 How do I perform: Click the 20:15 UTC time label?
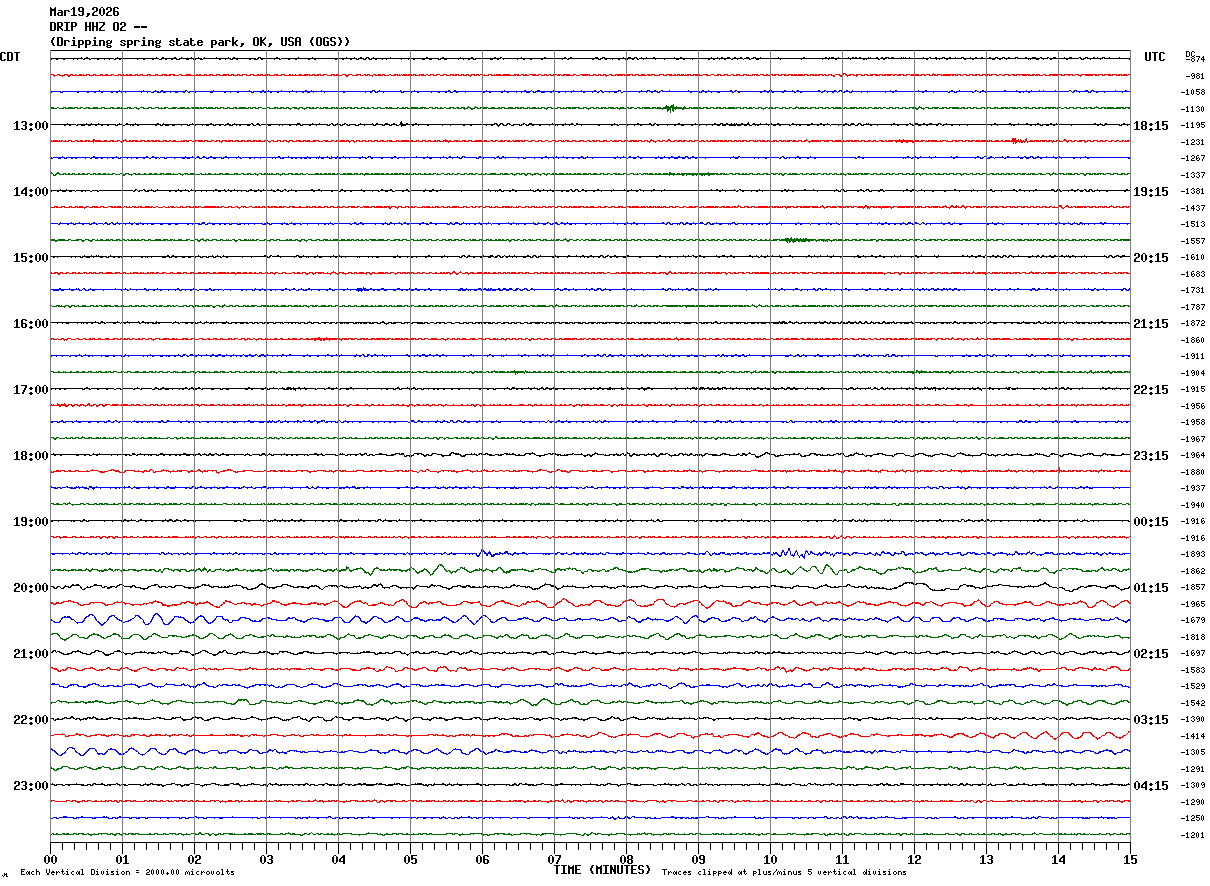coord(1151,258)
